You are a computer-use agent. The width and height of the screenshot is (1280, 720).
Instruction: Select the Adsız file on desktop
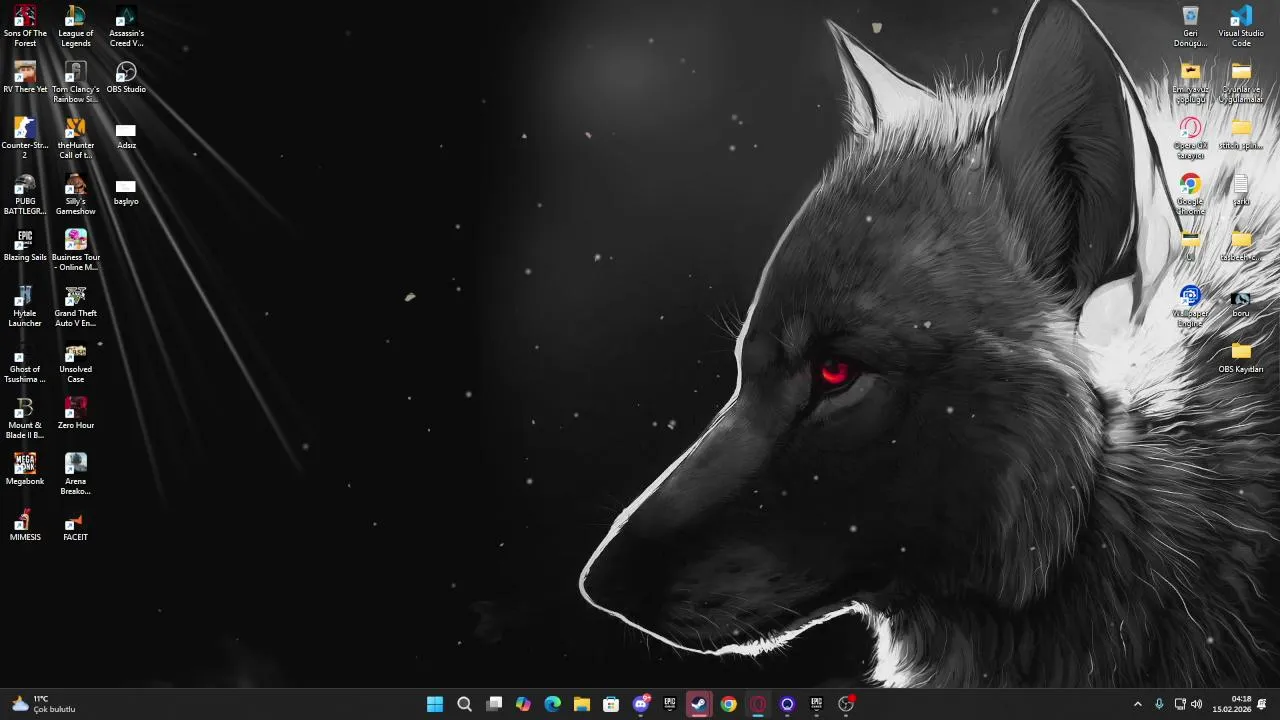click(126, 136)
